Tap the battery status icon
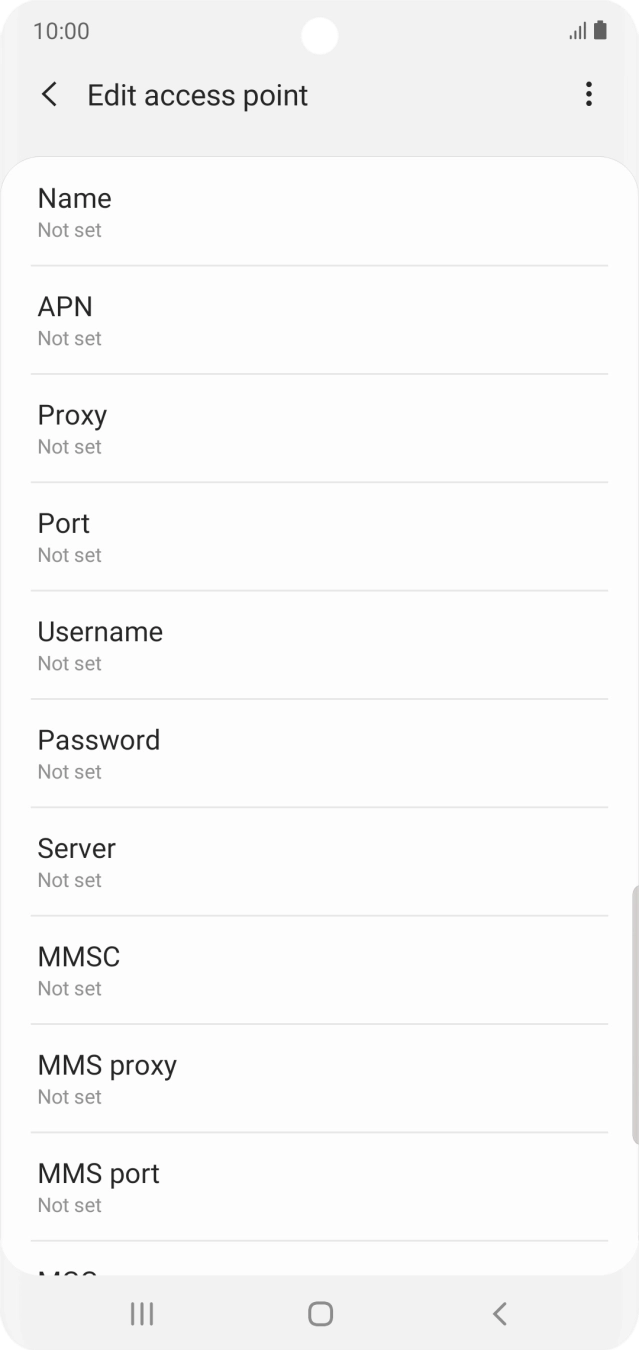Viewport: 639px width, 1350px height. (x=600, y=31)
